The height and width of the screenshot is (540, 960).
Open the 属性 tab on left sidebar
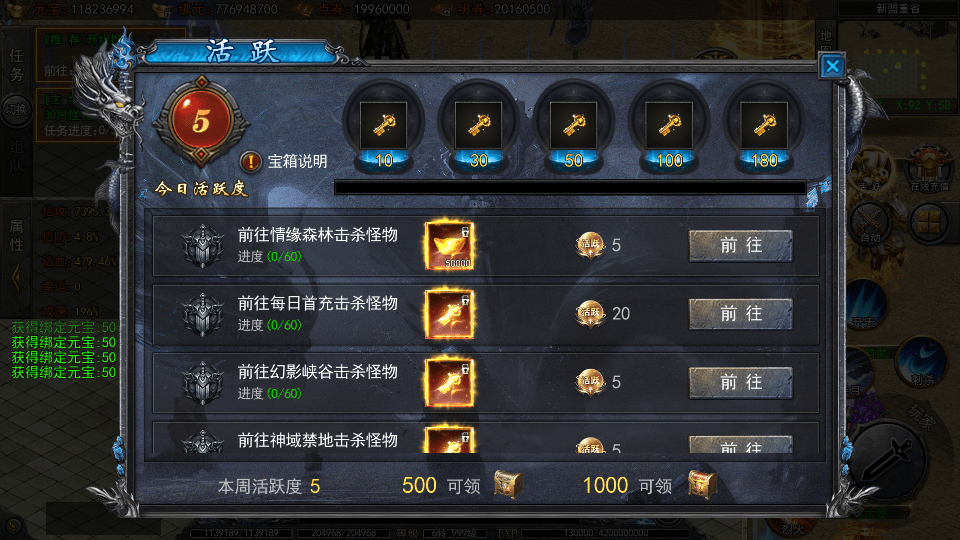pos(16,236)
